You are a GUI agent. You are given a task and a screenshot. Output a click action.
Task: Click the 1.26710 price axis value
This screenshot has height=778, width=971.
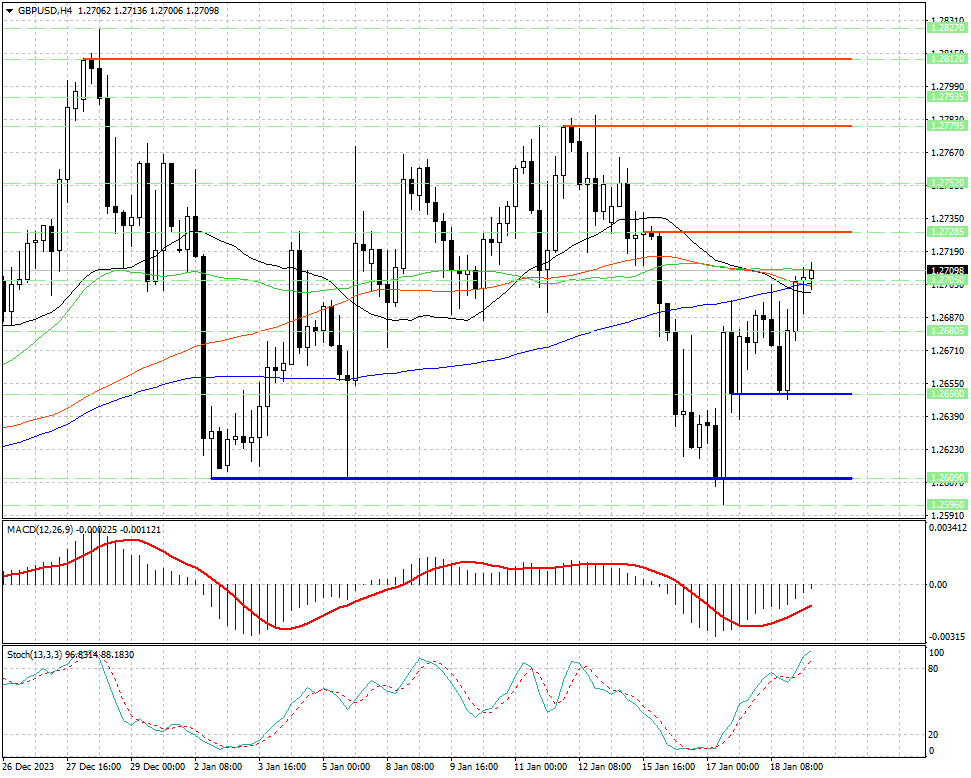[x=947, y=351]
